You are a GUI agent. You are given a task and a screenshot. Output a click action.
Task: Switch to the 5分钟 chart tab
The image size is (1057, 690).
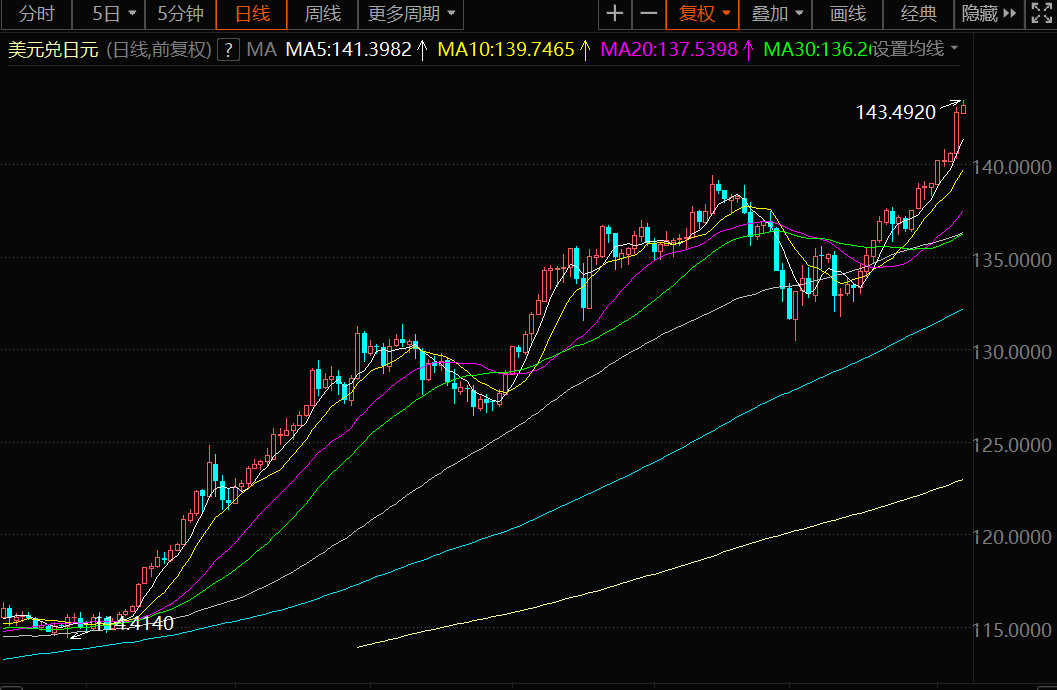(x=180, y=13)
